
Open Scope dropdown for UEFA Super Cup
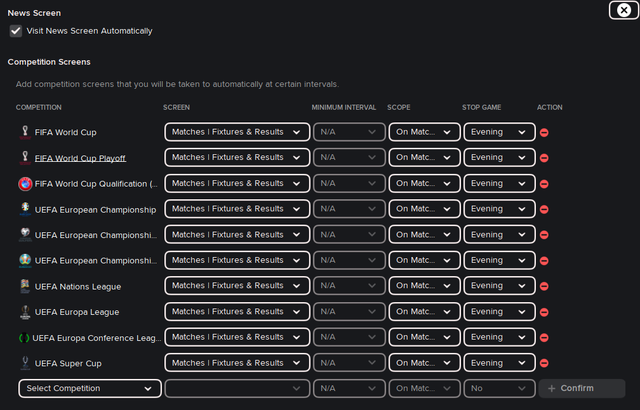(x=424, y=363)
